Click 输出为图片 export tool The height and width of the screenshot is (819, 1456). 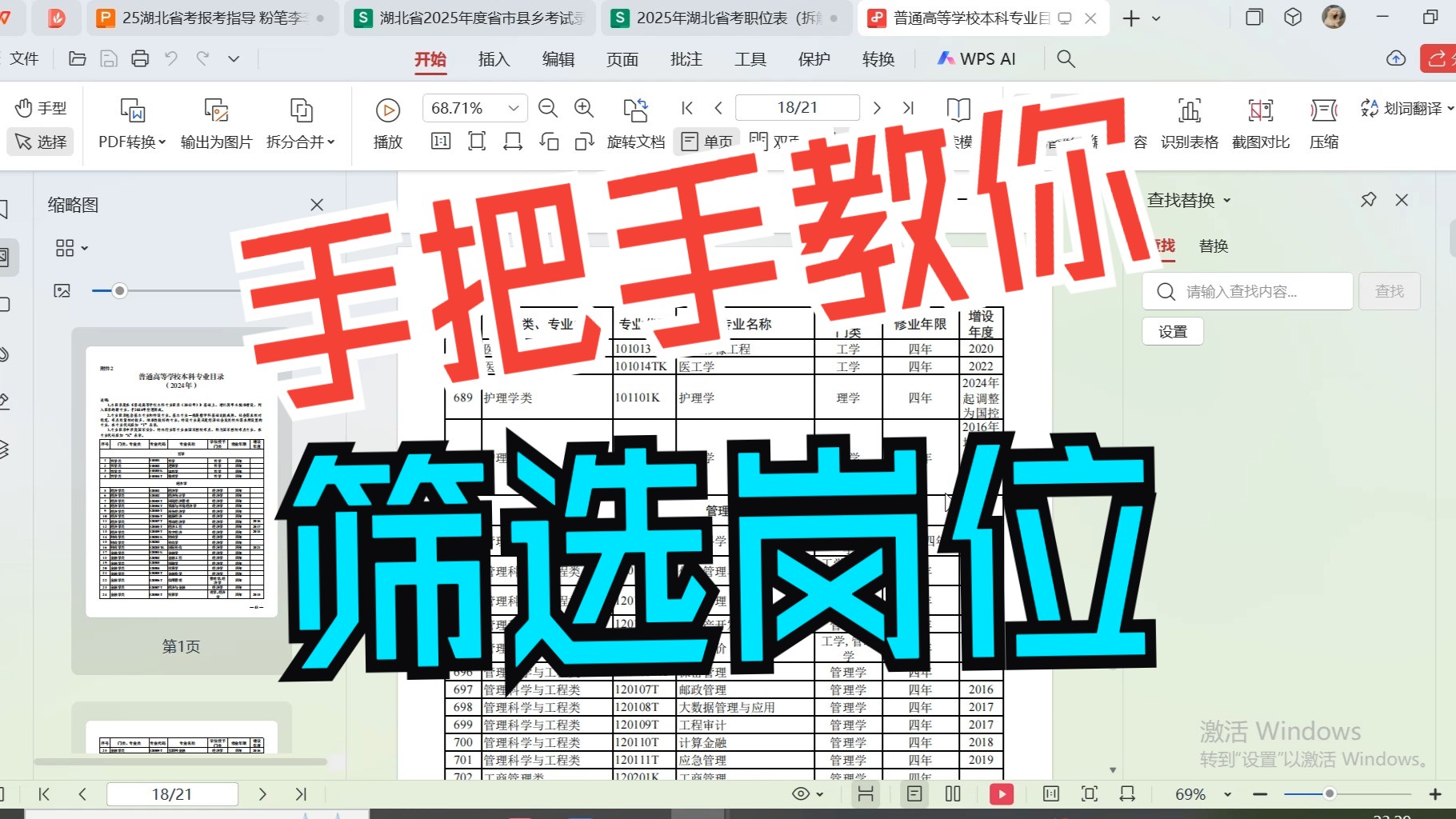pos(216,124)
